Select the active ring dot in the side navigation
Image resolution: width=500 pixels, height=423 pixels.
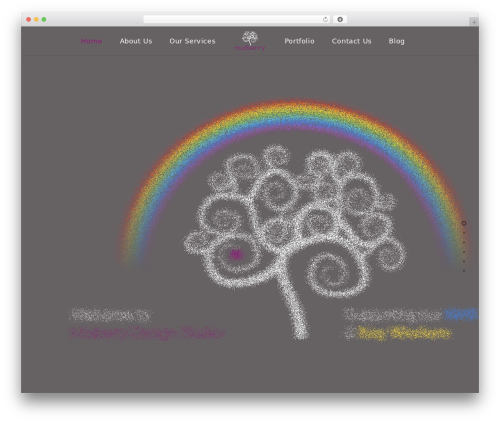click(x=464, y=223)
